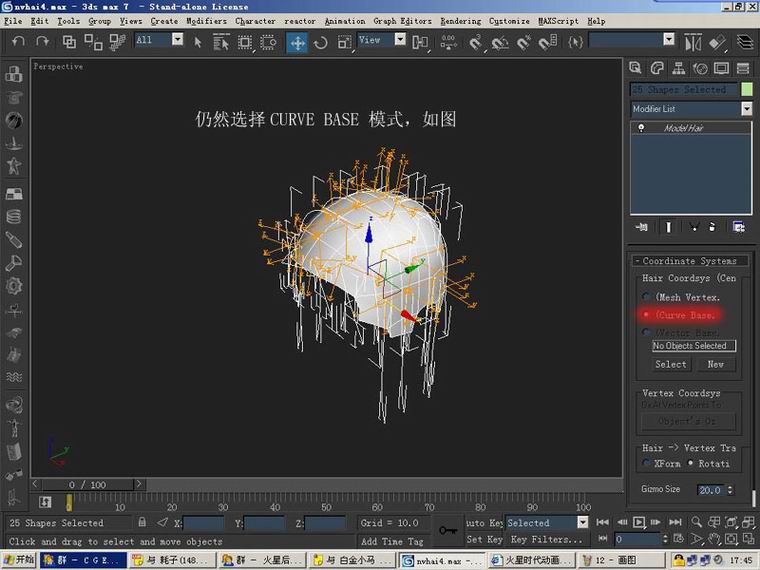Open the Modifiers menu
Viewport: 760px width, 570px height.
206,21
